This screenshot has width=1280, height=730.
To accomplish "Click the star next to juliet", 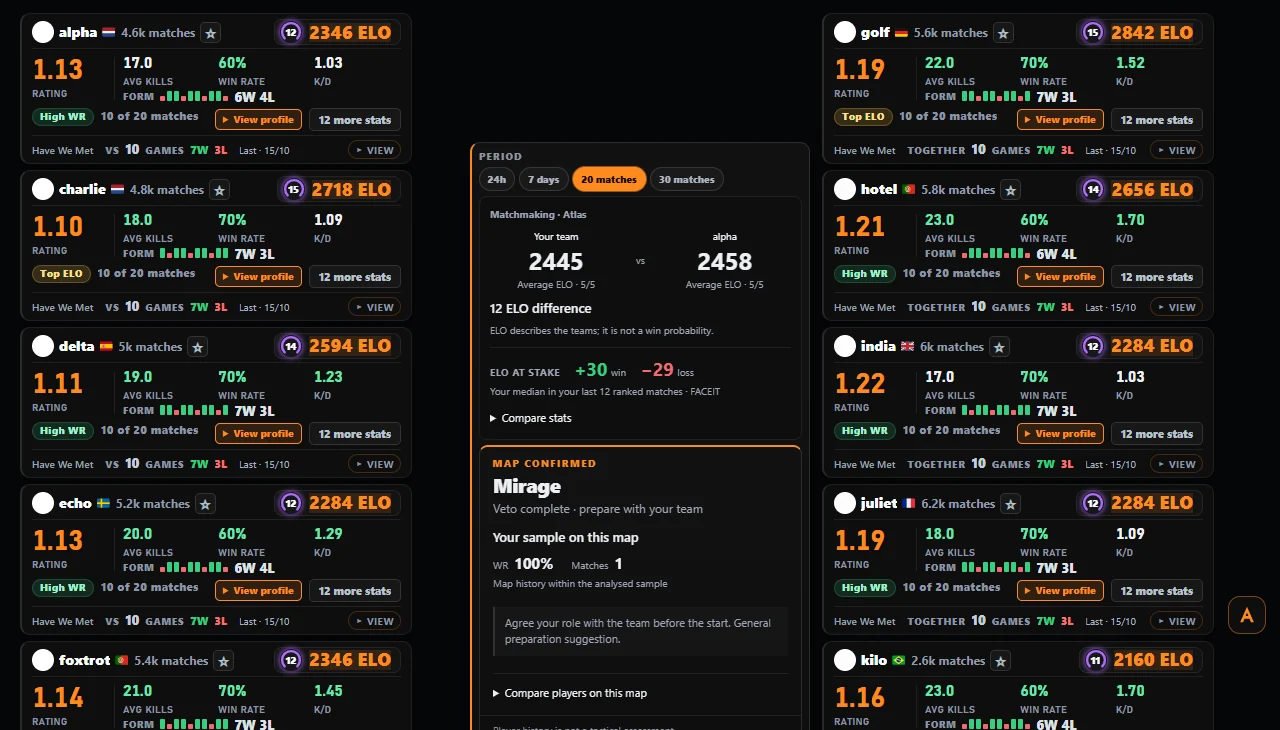I will pyautogui.click(x=1011, y=504).
